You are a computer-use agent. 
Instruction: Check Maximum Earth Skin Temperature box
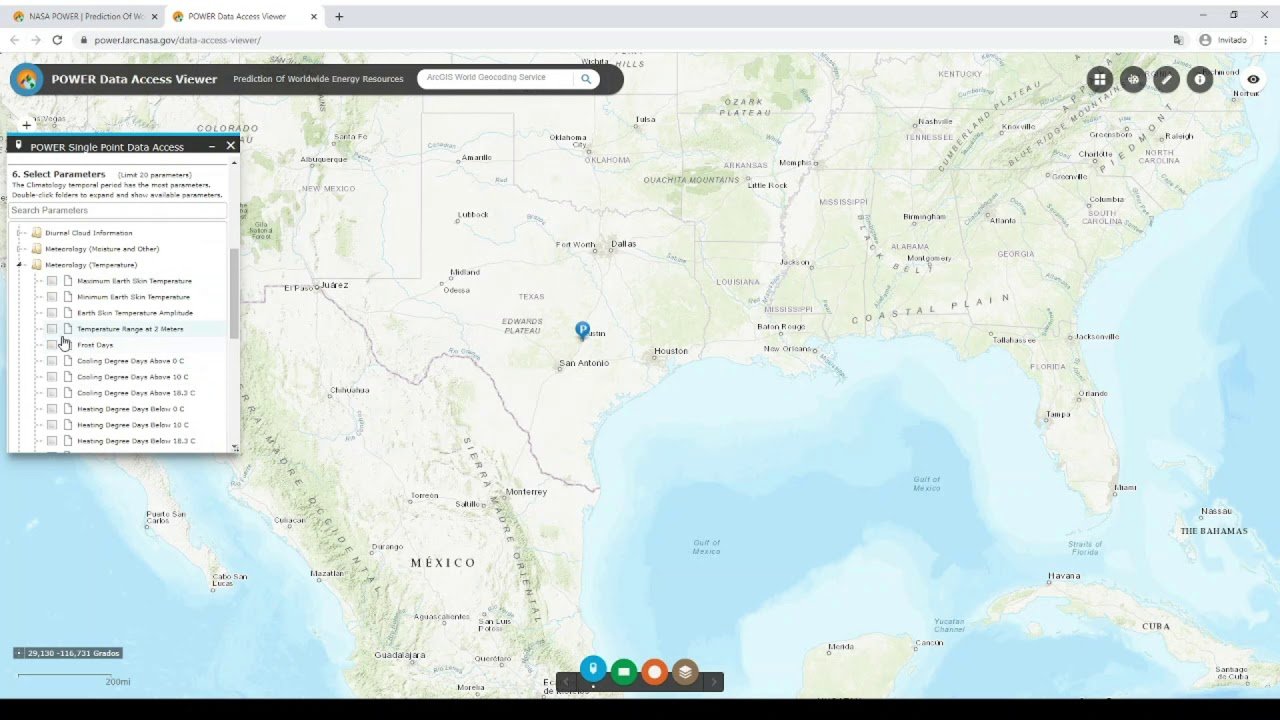pyautogui.click(x=52, y=281)
